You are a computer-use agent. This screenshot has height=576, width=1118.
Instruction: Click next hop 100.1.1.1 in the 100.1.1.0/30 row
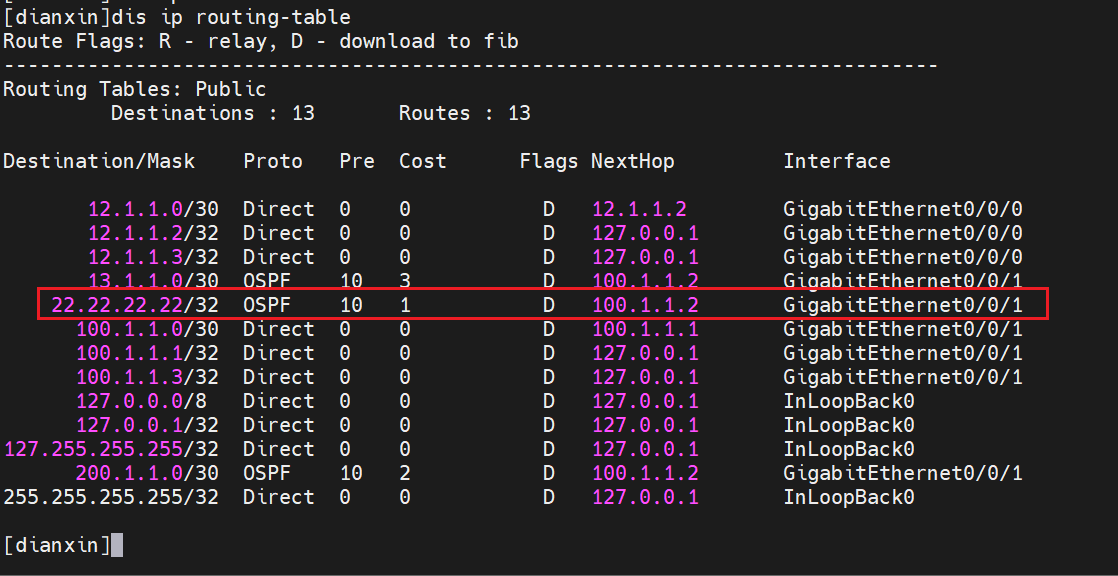(x=645, y=329)
